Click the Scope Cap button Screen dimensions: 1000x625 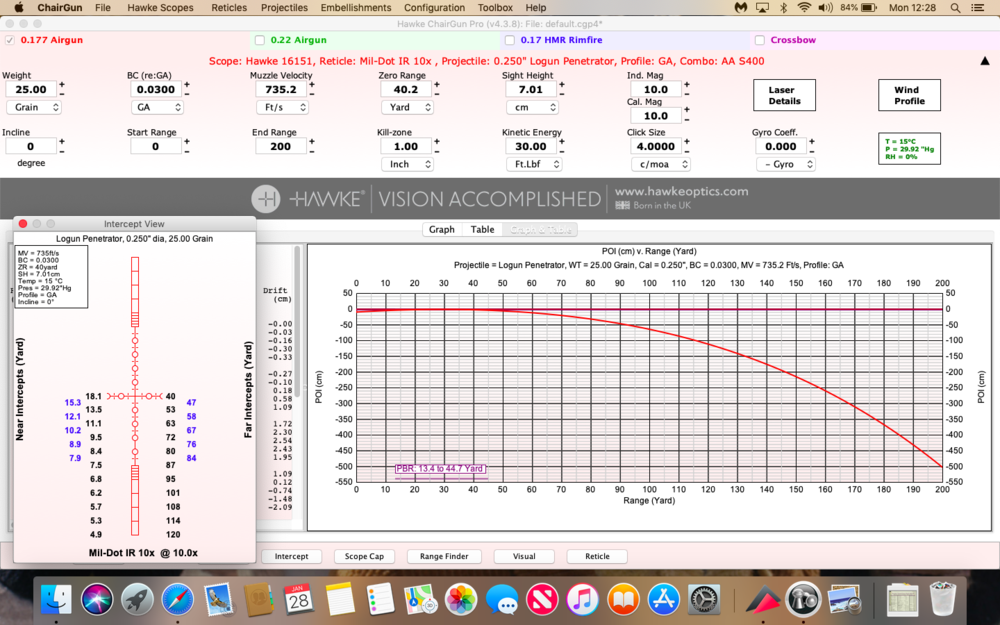364,556
